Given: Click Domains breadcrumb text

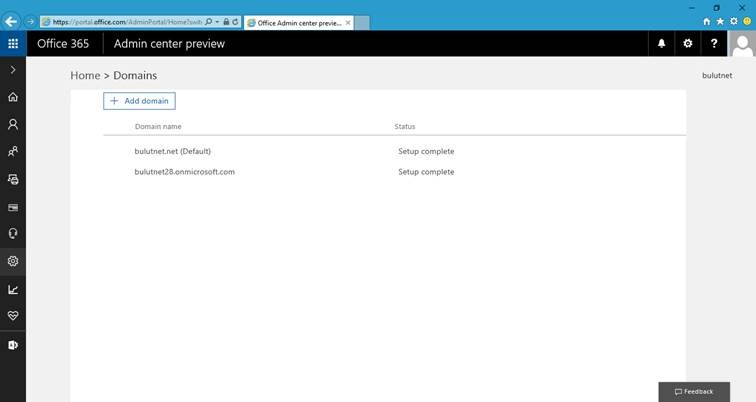Looking at the screenshot, I should (x=135, y=76).
